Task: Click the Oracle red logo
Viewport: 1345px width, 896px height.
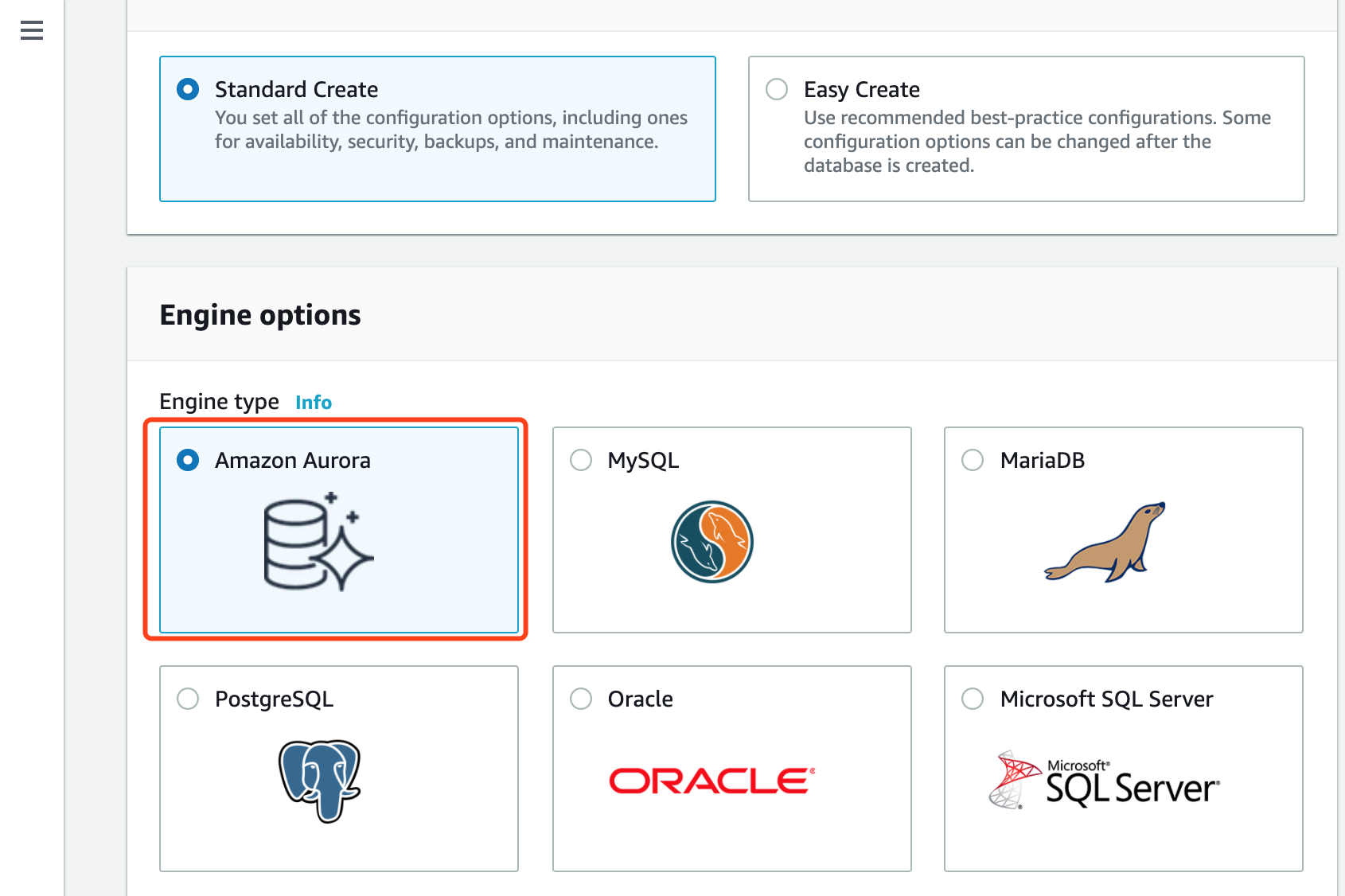Action: 711,781
